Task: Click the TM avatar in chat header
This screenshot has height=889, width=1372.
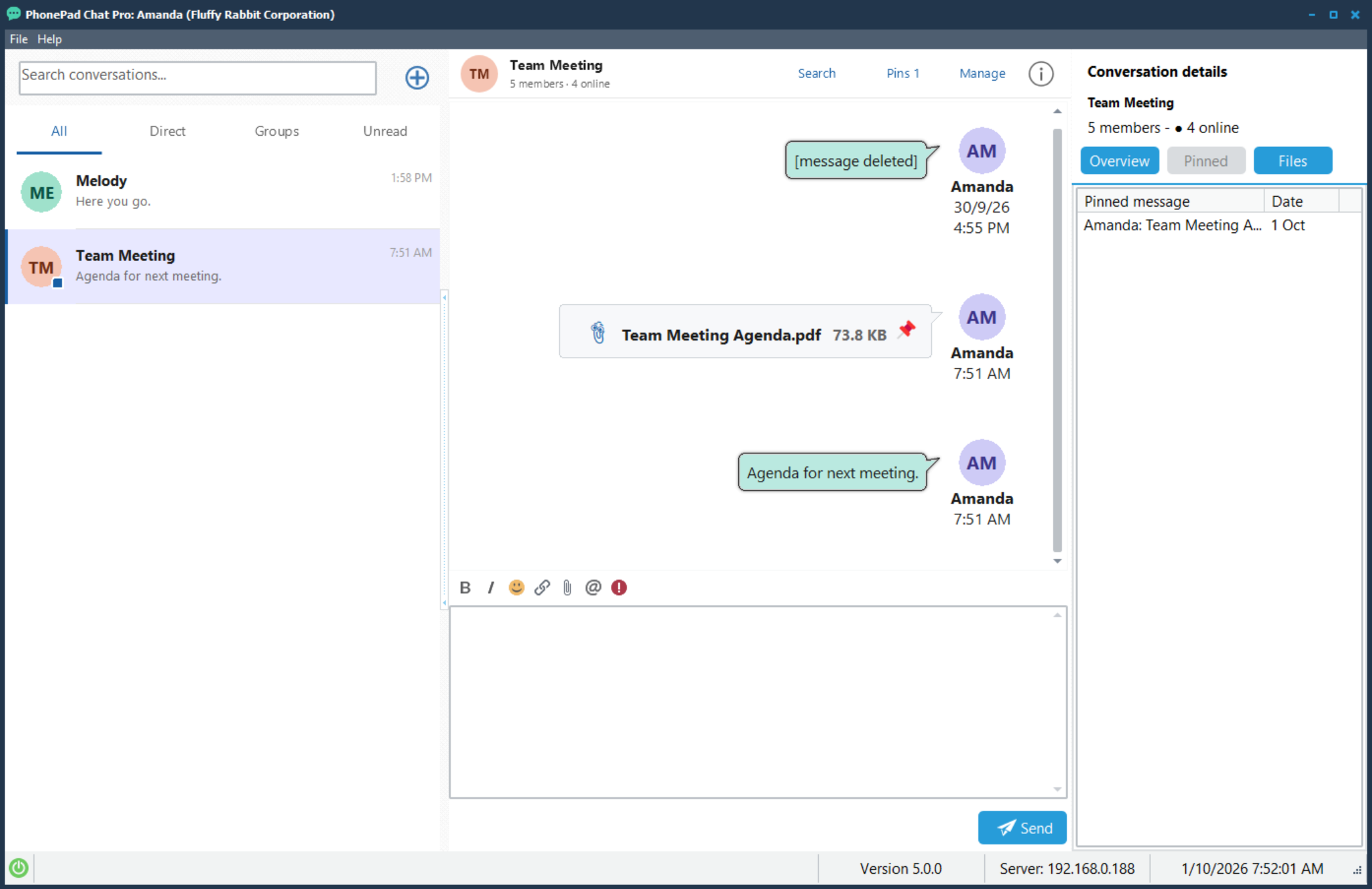Action: pos(479,73)
